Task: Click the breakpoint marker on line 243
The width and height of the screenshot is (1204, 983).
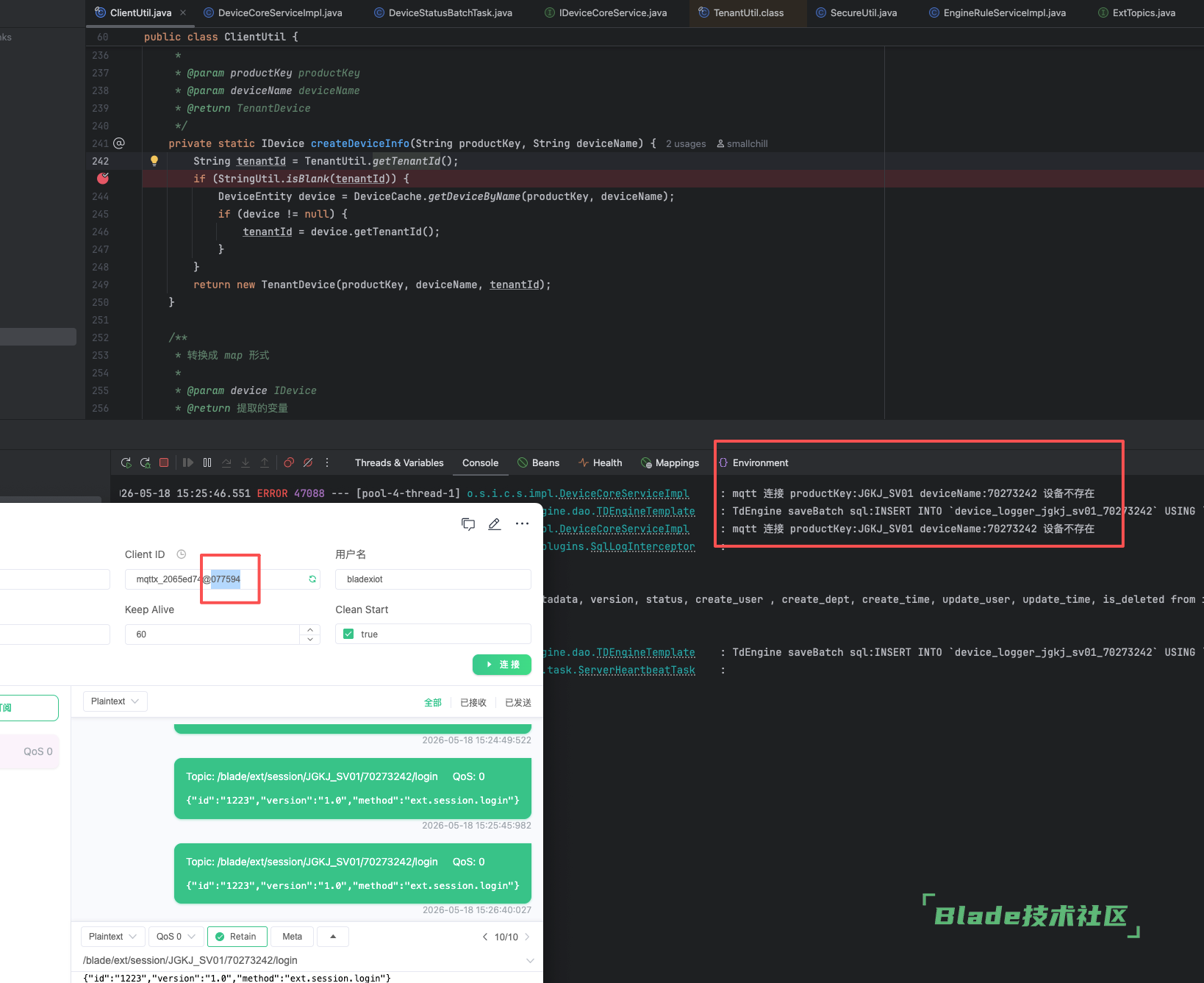Action: [x=103, y=179]
